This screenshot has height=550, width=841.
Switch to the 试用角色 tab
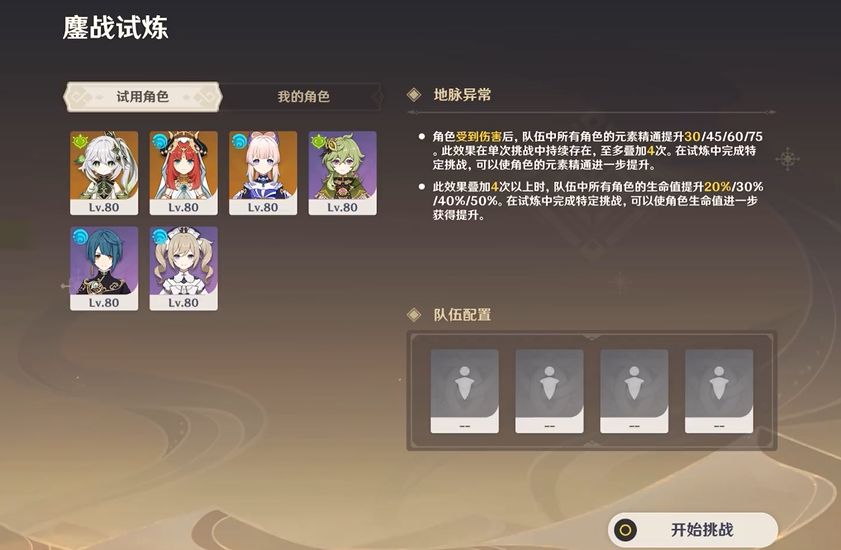[142, 97]
